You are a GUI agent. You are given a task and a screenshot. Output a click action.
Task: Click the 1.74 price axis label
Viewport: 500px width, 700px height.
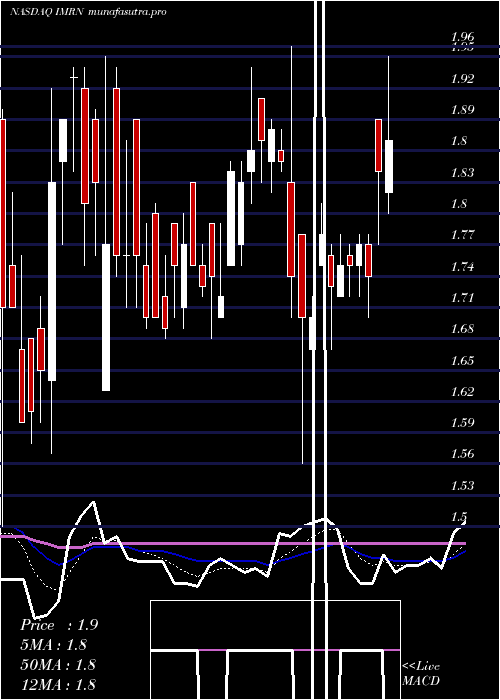[462, 267]
